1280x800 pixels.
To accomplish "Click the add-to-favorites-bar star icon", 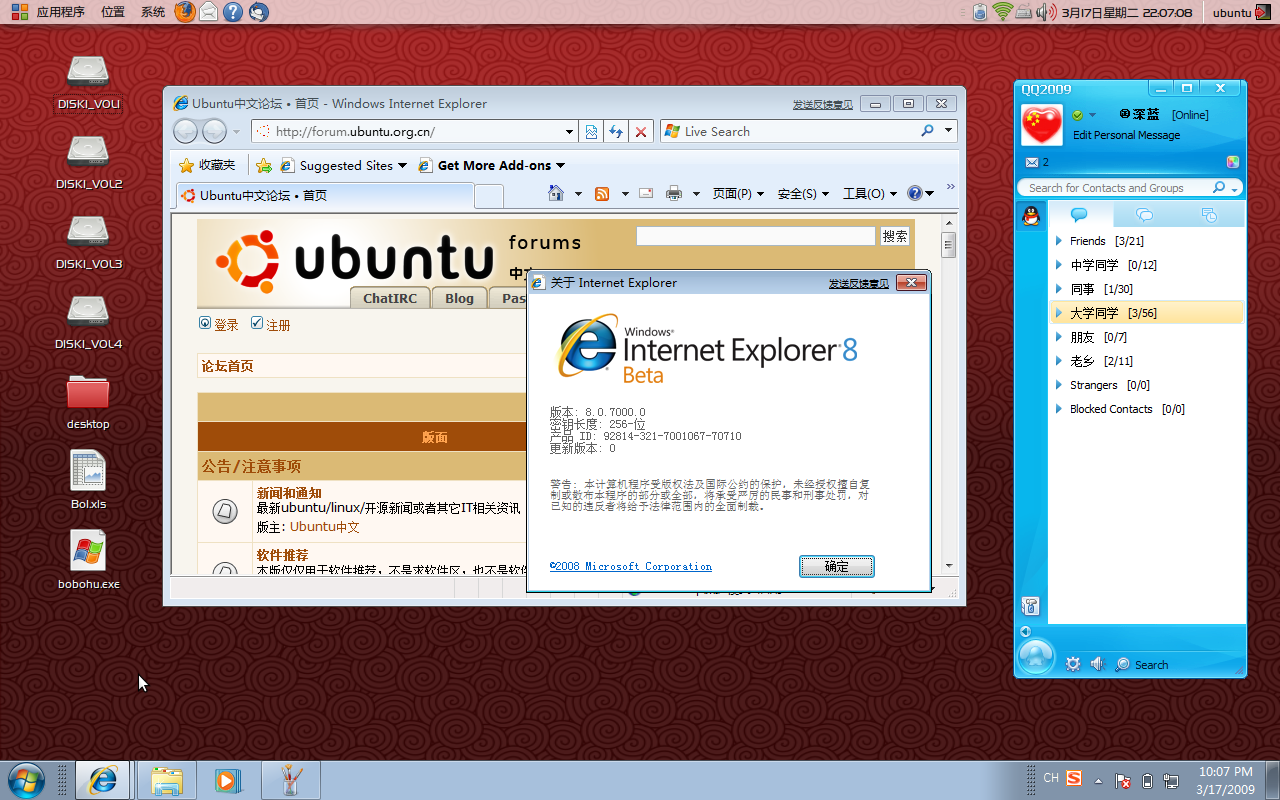I will pos(263,165).
